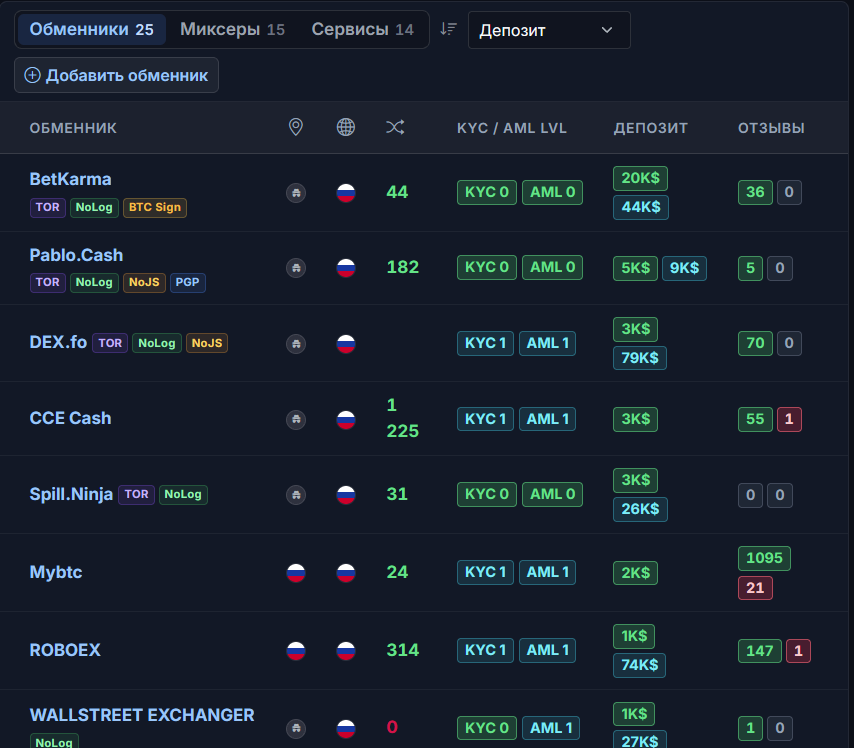This screenshot has height=748, width=854.
Task: Open Mybtc 21 negative reviews
Action: click(x=755, y=588)
